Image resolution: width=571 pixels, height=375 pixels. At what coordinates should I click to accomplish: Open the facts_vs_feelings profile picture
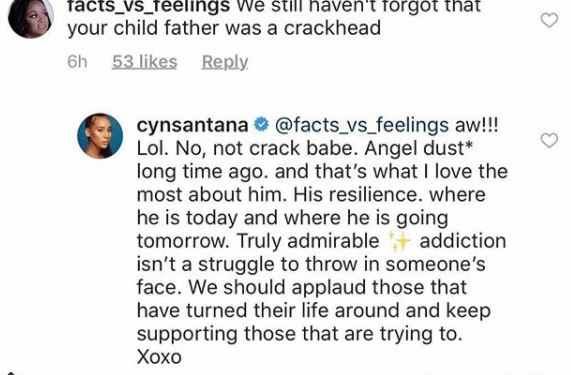[31, 16]
